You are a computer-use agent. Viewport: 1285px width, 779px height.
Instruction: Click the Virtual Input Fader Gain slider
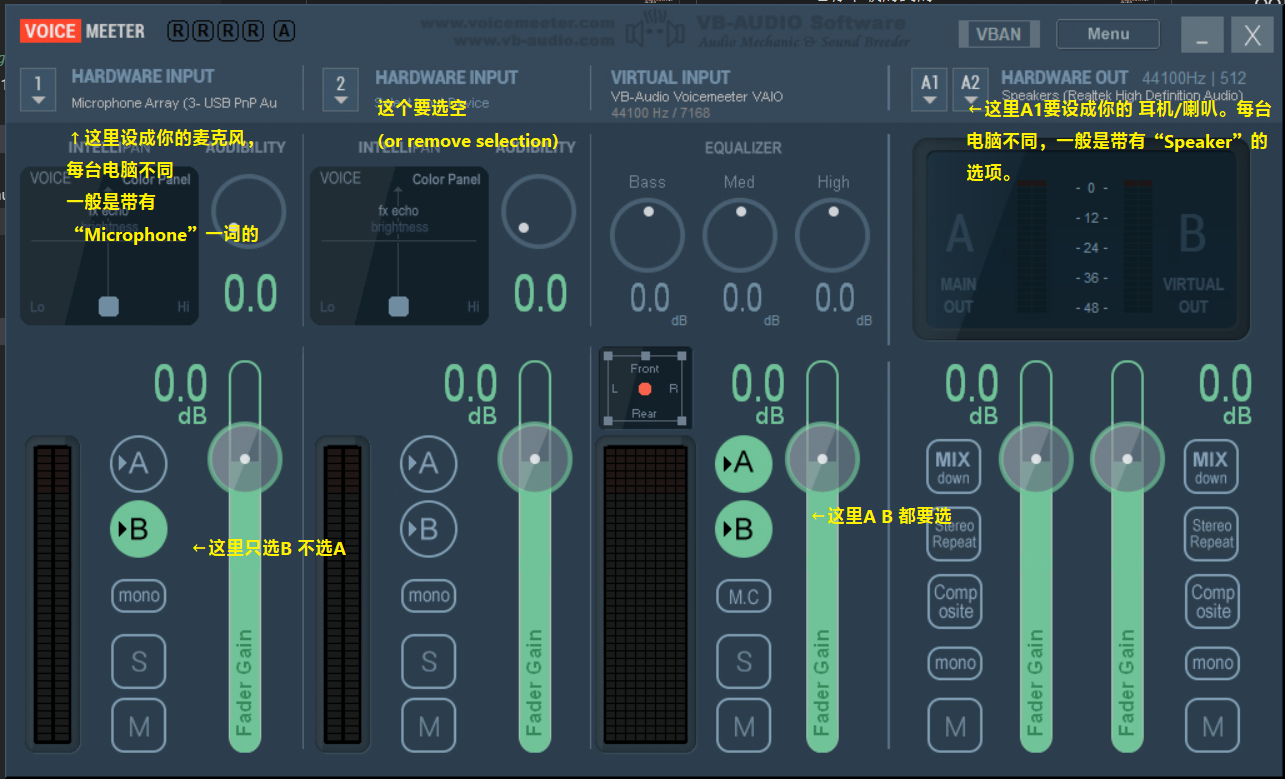point(823,557)
